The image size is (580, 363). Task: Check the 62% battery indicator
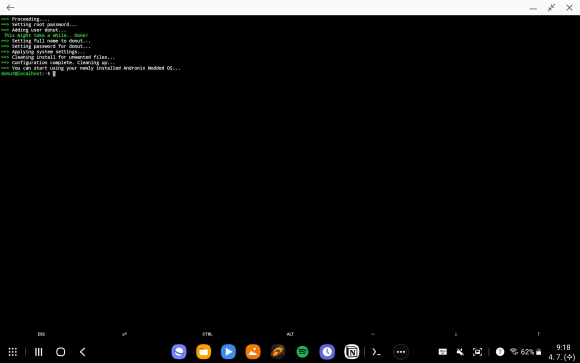coord(531,352)
